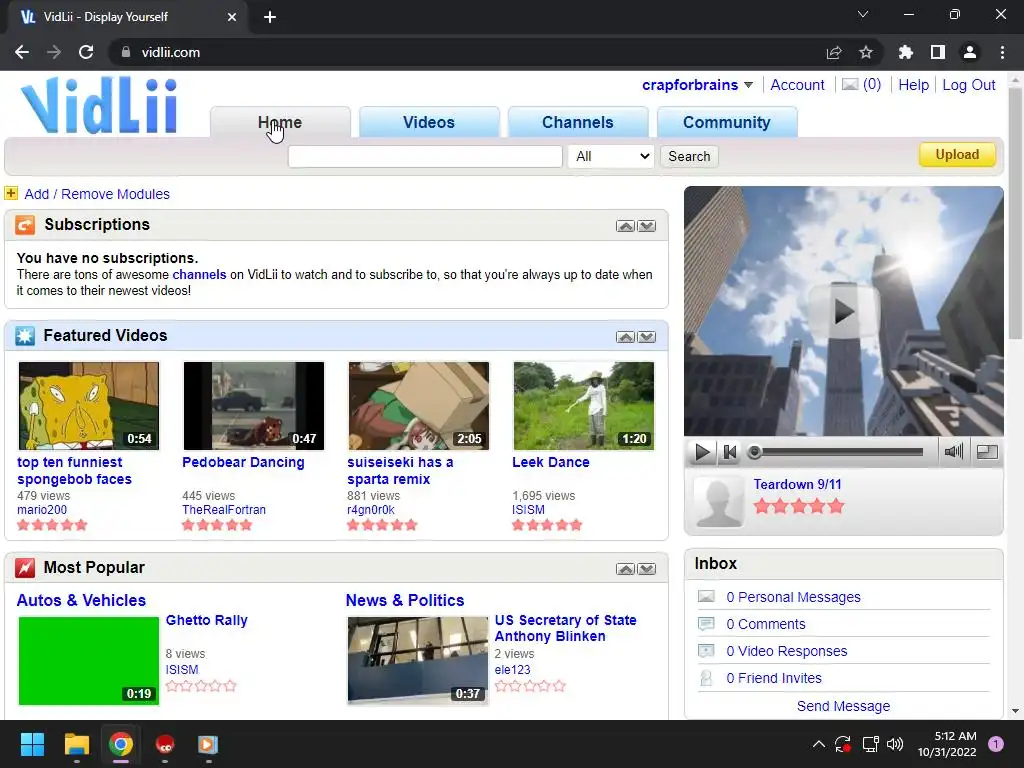Screen dimensions: 1024x768
Task: Move Subscriptions module down
Action: pos(647,226)
